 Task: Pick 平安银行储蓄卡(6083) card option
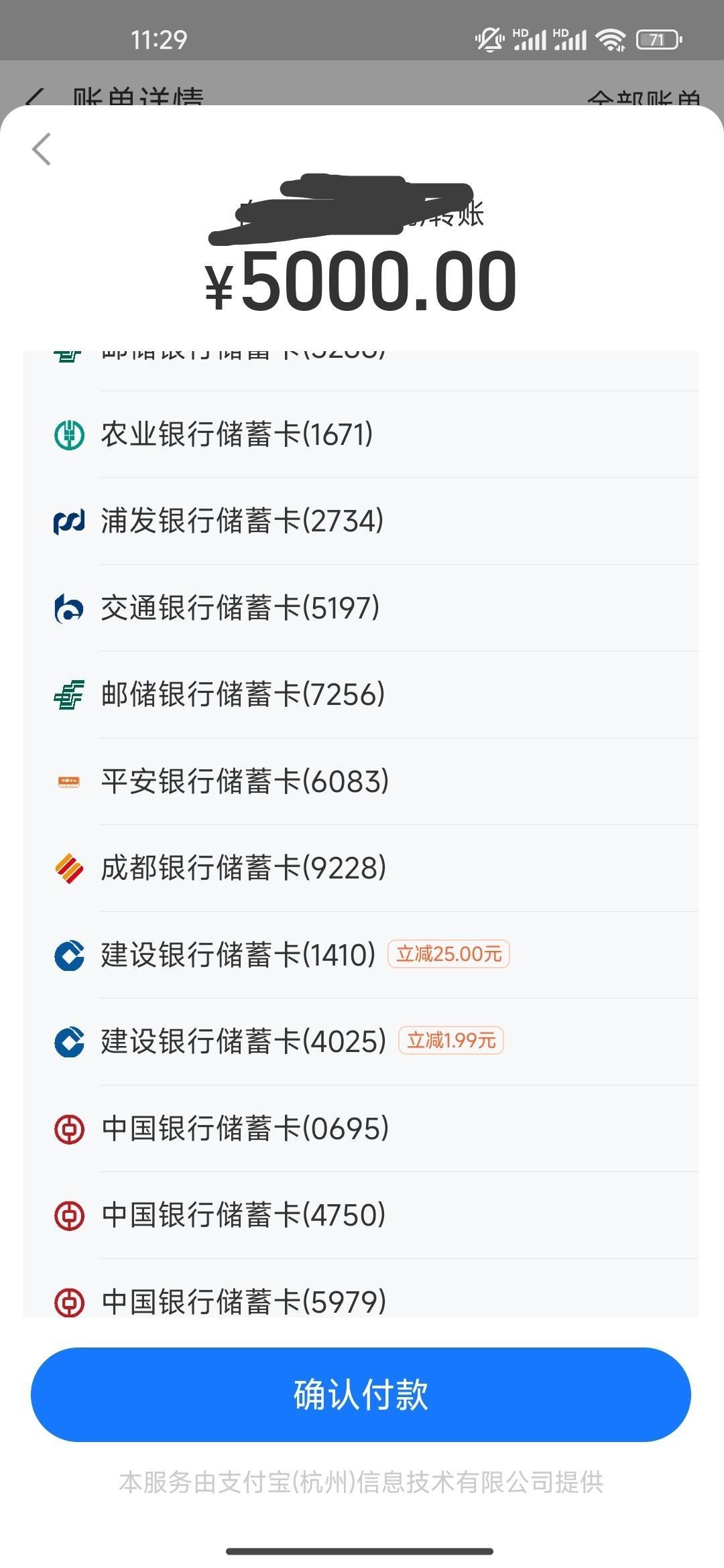245,781
